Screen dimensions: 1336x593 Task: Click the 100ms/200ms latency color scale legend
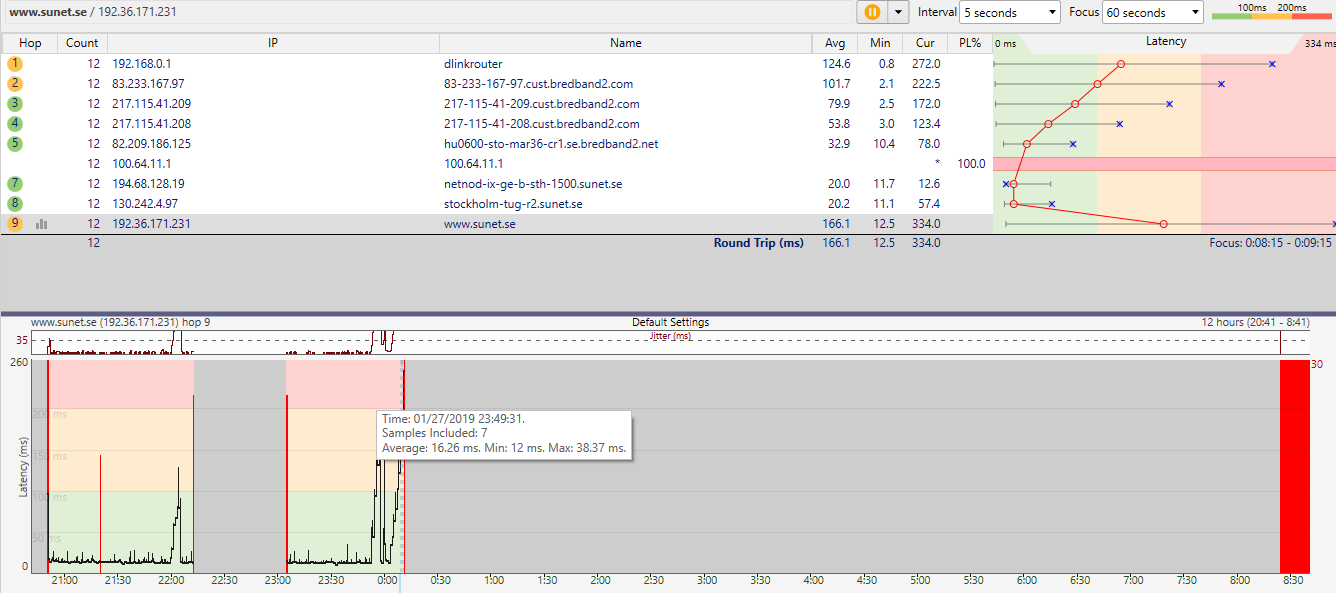click(x=1269, y=12)
